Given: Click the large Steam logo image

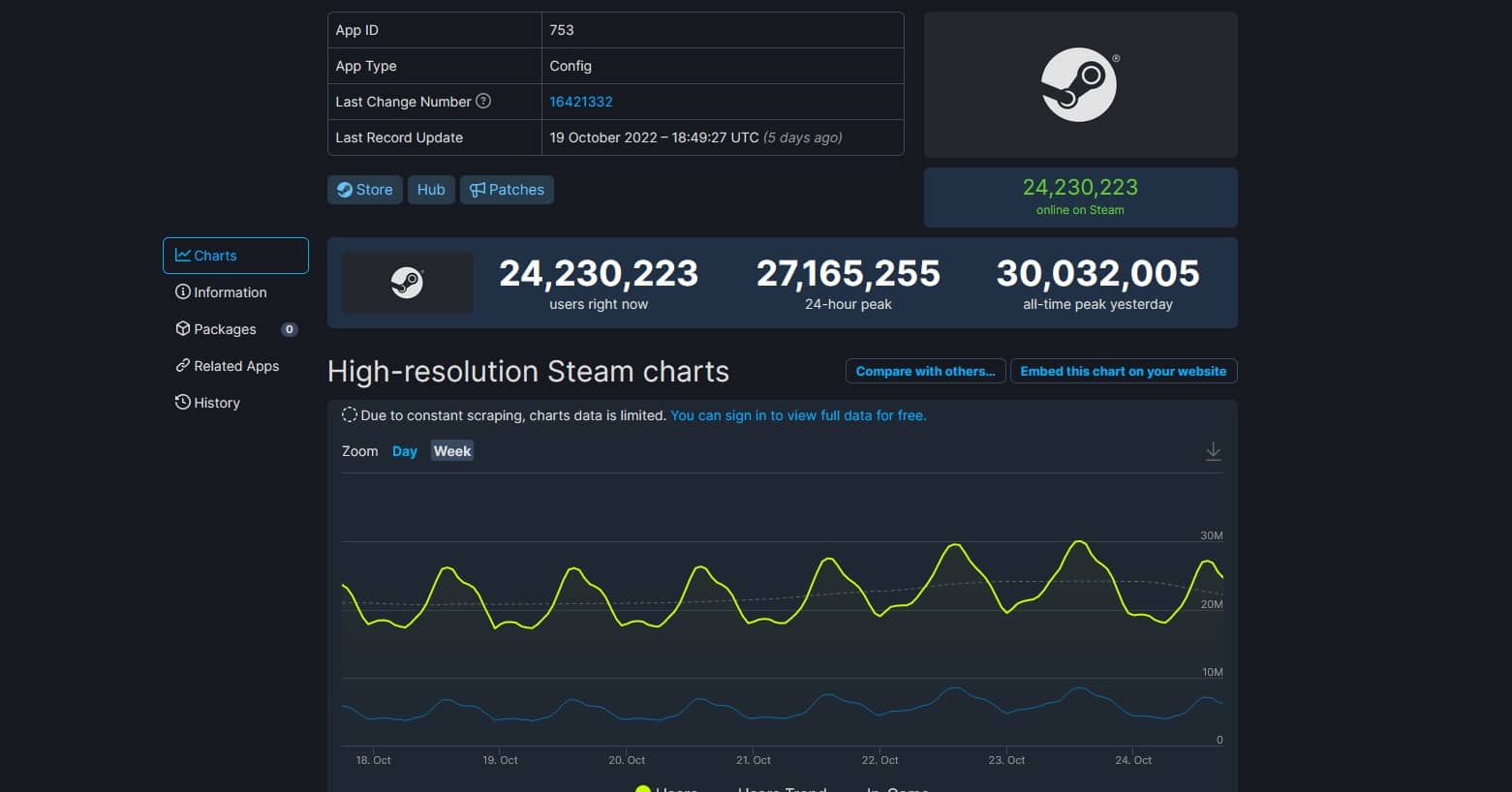Looking at the screenshot, I should (1080, 85).
